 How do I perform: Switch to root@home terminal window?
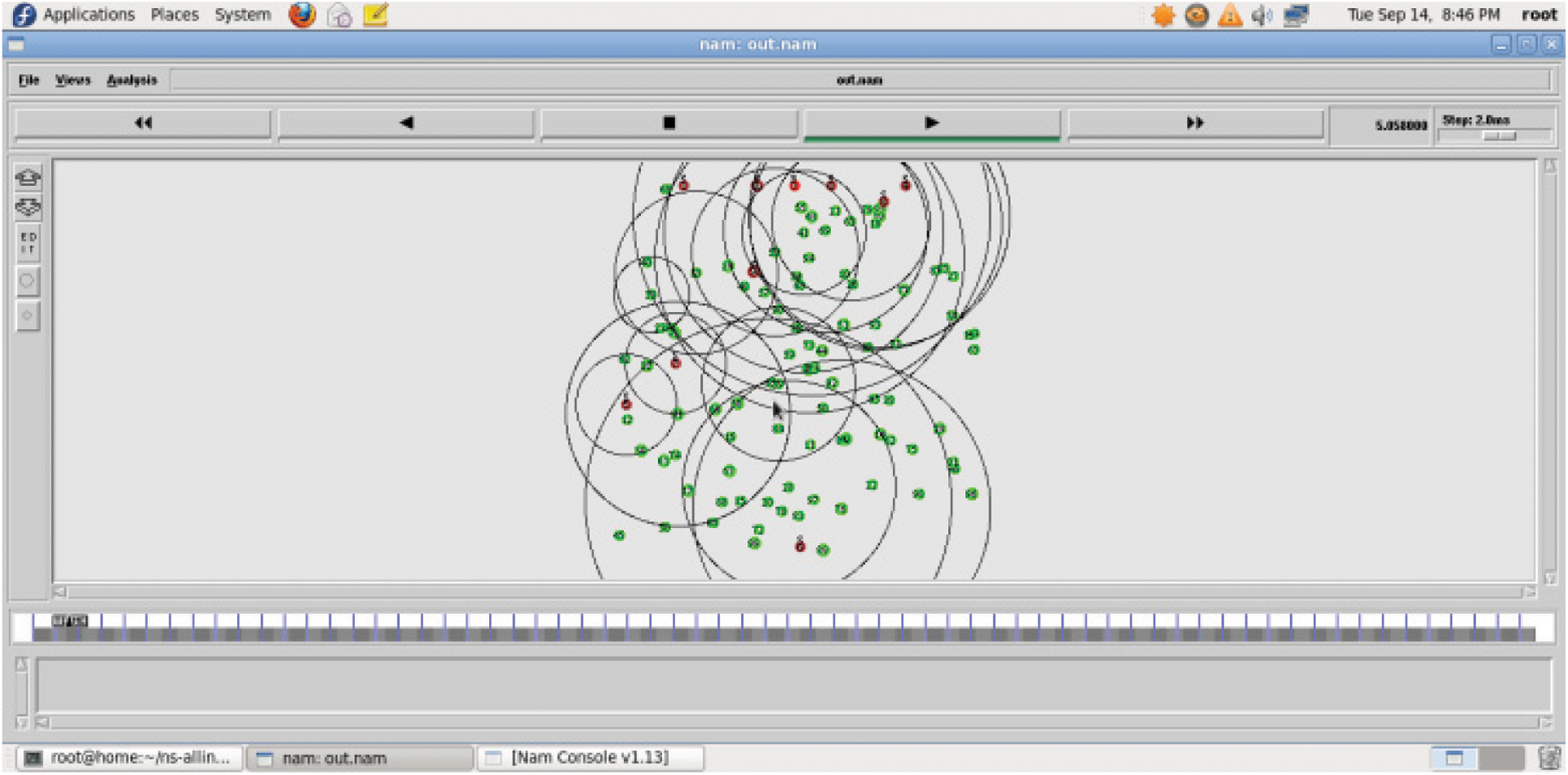tap(130, 757)
